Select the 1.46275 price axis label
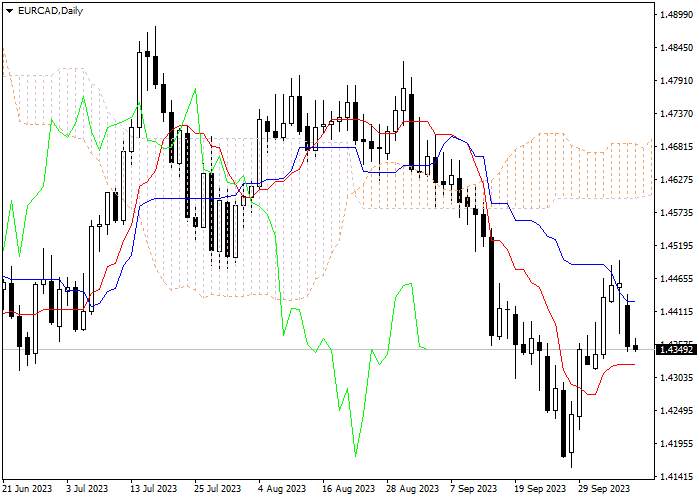 [x=676, y=180]
